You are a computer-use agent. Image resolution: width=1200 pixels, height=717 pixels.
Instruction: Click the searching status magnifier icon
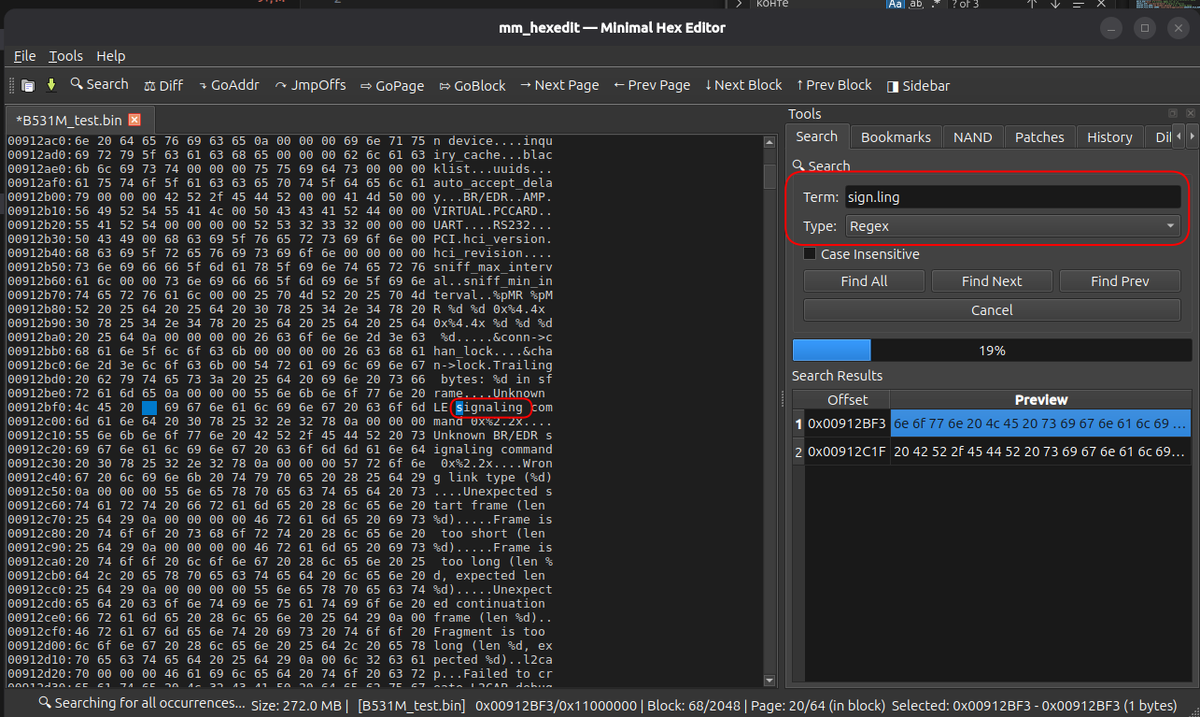[45, 704]
